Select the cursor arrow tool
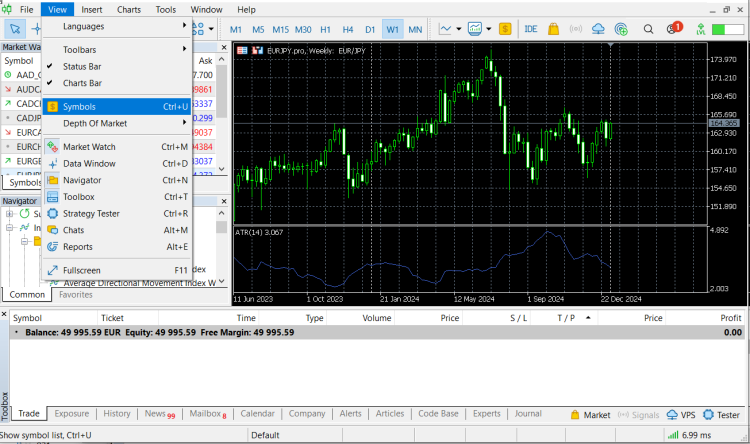The height and width of the screenshot is (444, 750). point(15,28)
